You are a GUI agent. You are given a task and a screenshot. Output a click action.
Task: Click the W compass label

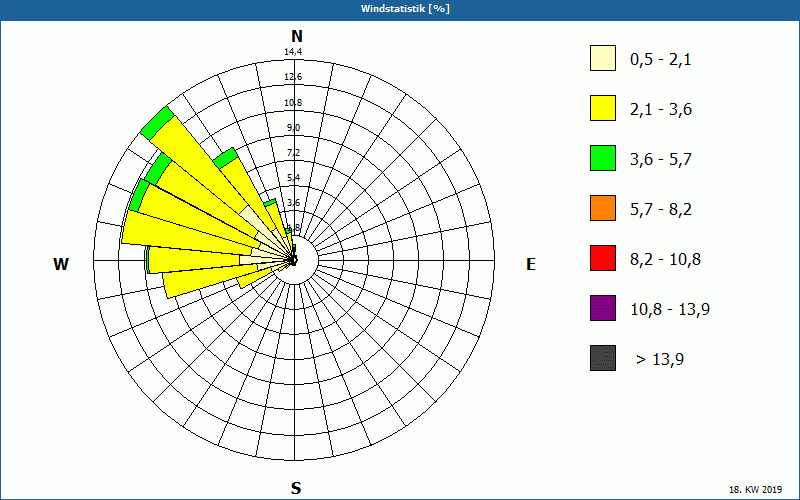[61, 264]
